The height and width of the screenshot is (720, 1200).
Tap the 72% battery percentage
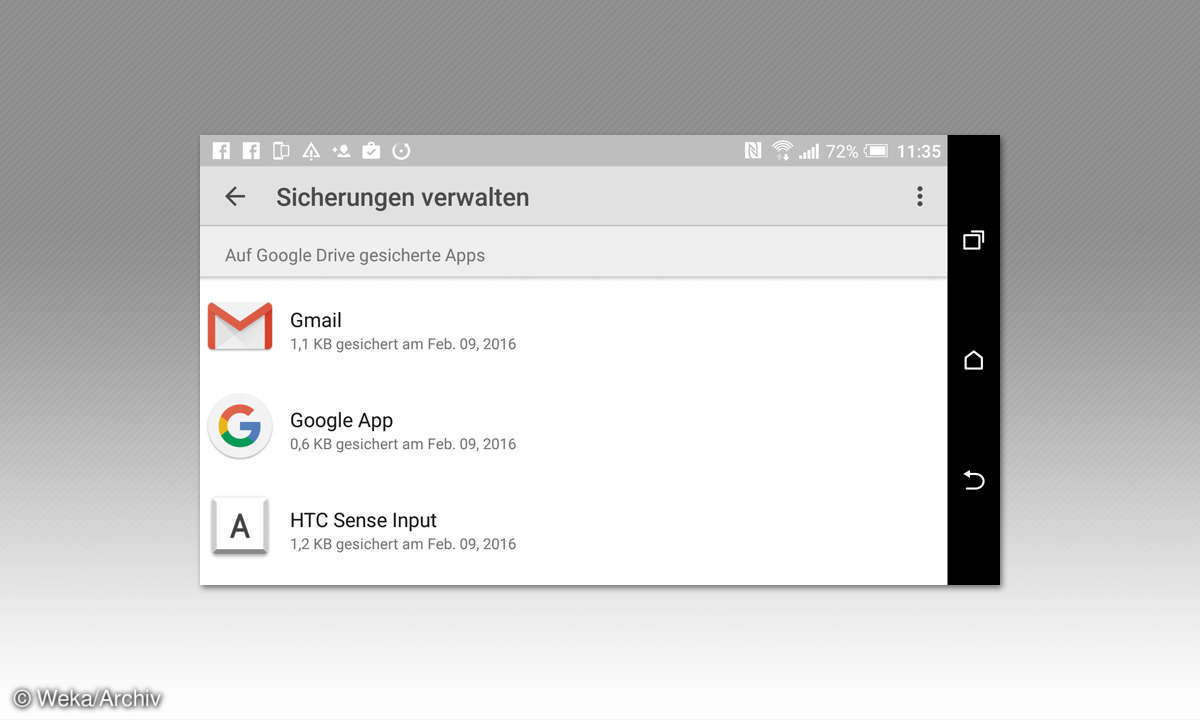842,151
